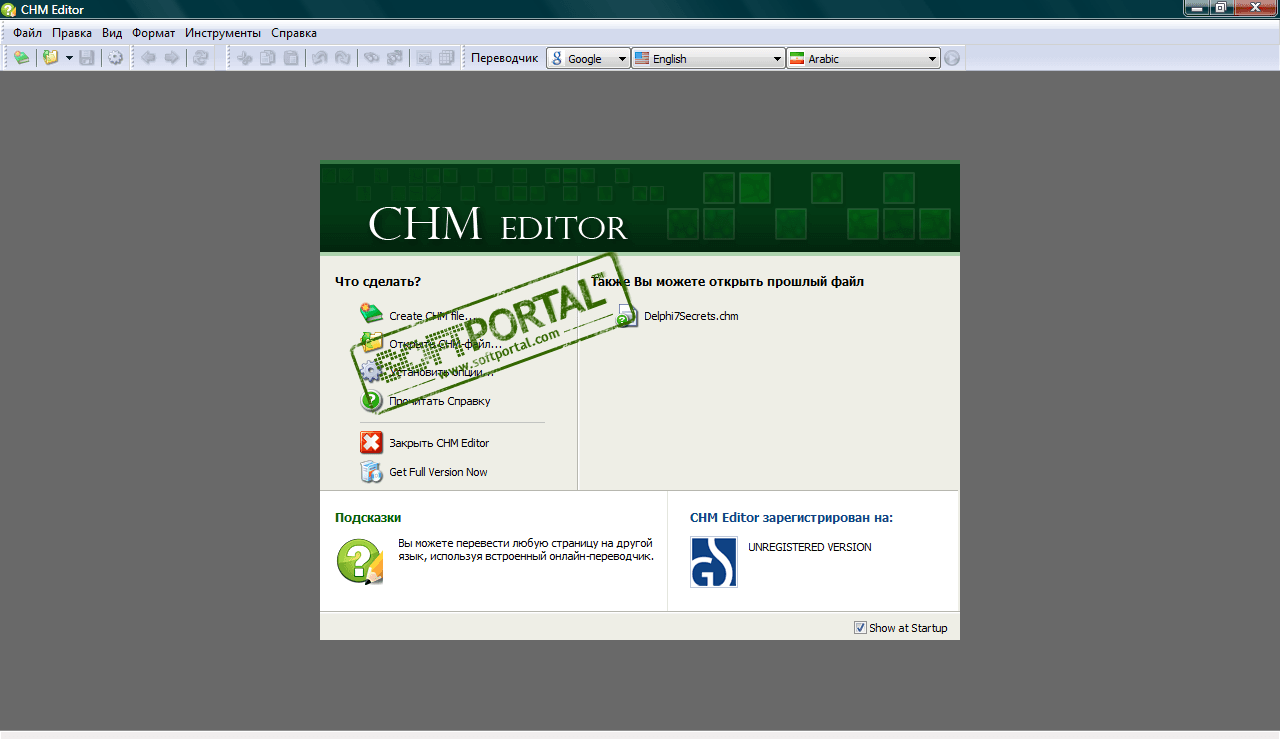Screen dimensions: 1280x740
Task: Open the Формат menu
Action: tap(154, 33)
